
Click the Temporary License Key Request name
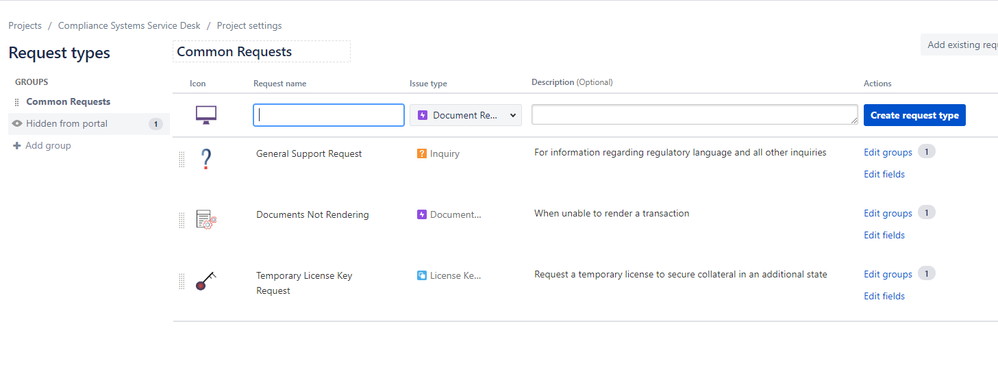click(x=304, y=283)
